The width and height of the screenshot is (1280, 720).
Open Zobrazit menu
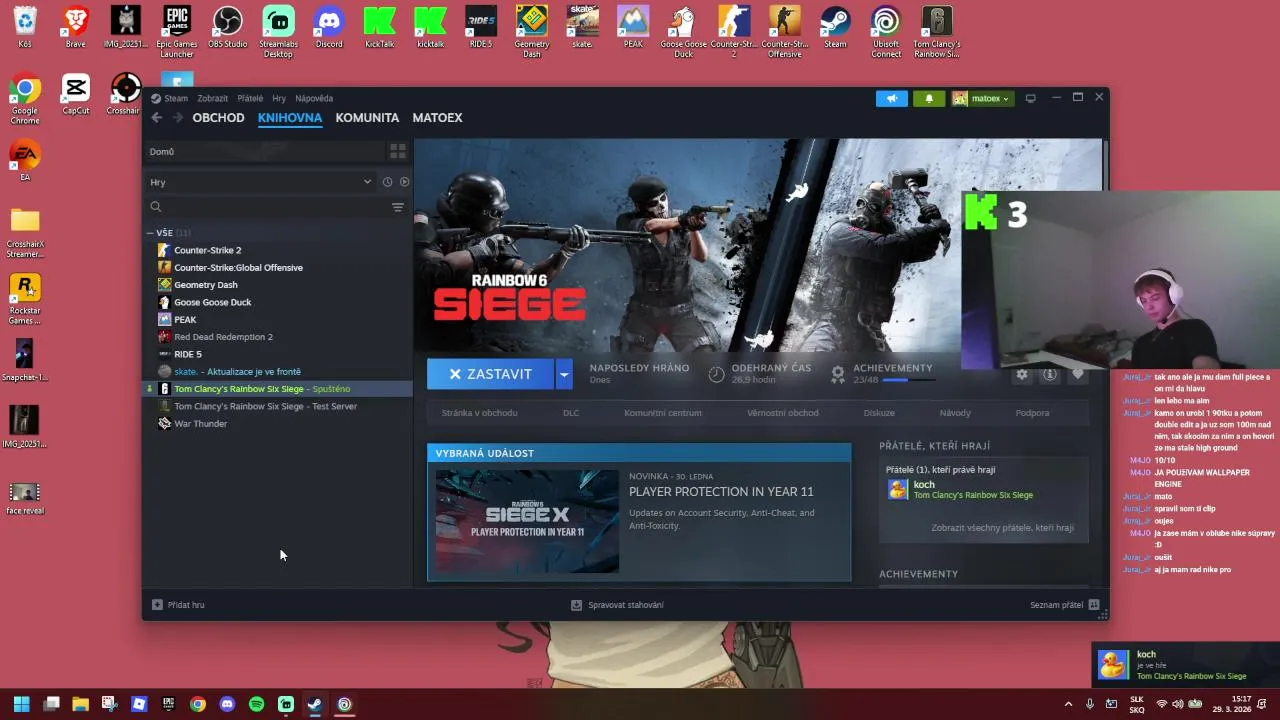(x=212, y=98)
